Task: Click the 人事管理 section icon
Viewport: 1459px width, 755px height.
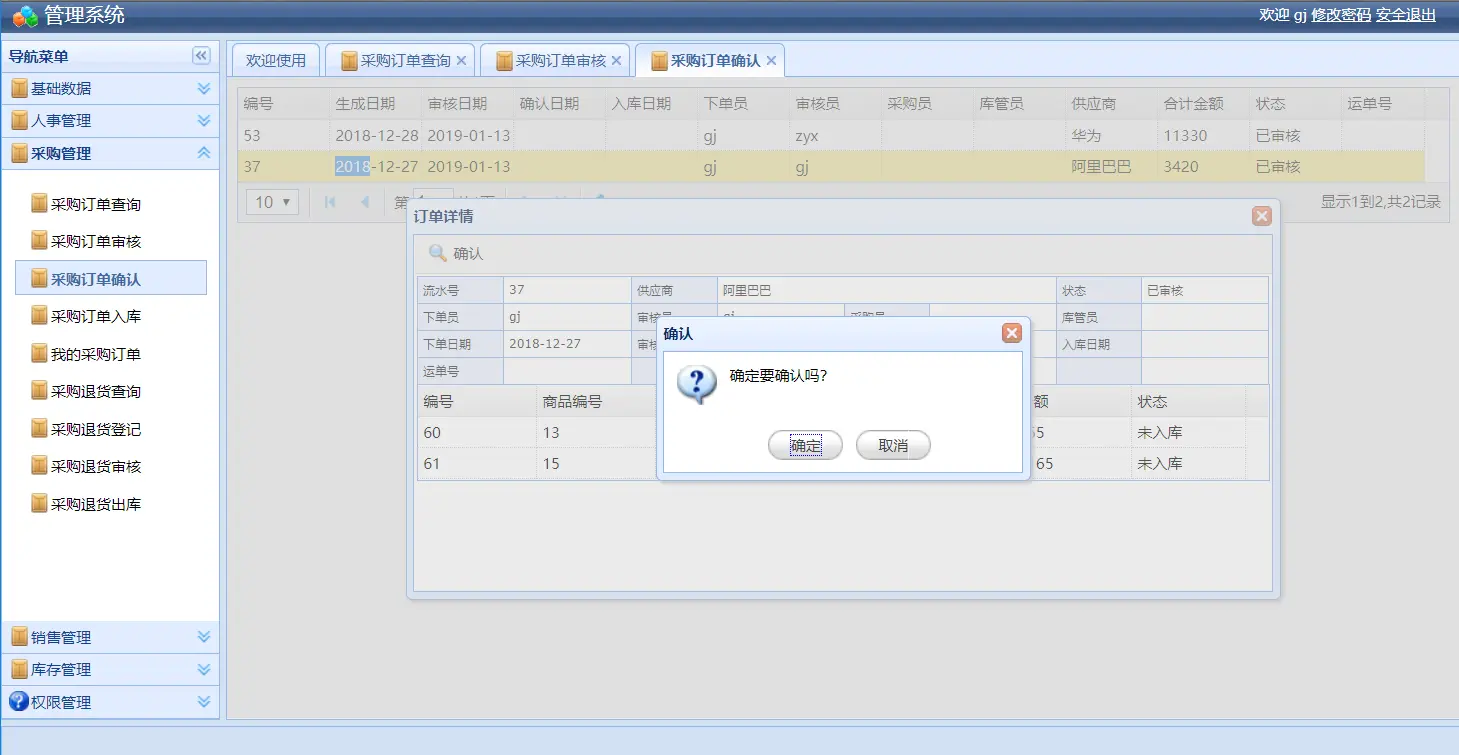Action: [19, 120]
